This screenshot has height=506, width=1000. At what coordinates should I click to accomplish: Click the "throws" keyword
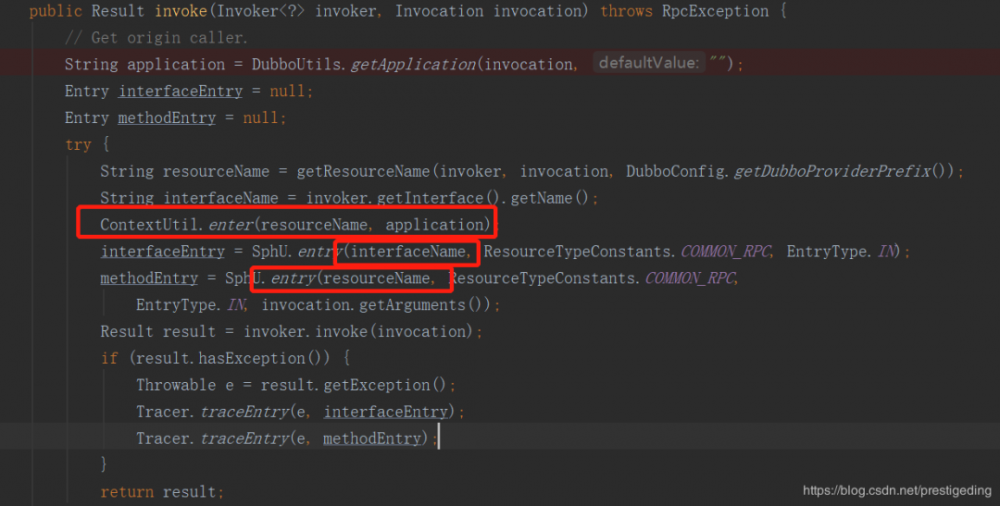[x=626, y=11]
